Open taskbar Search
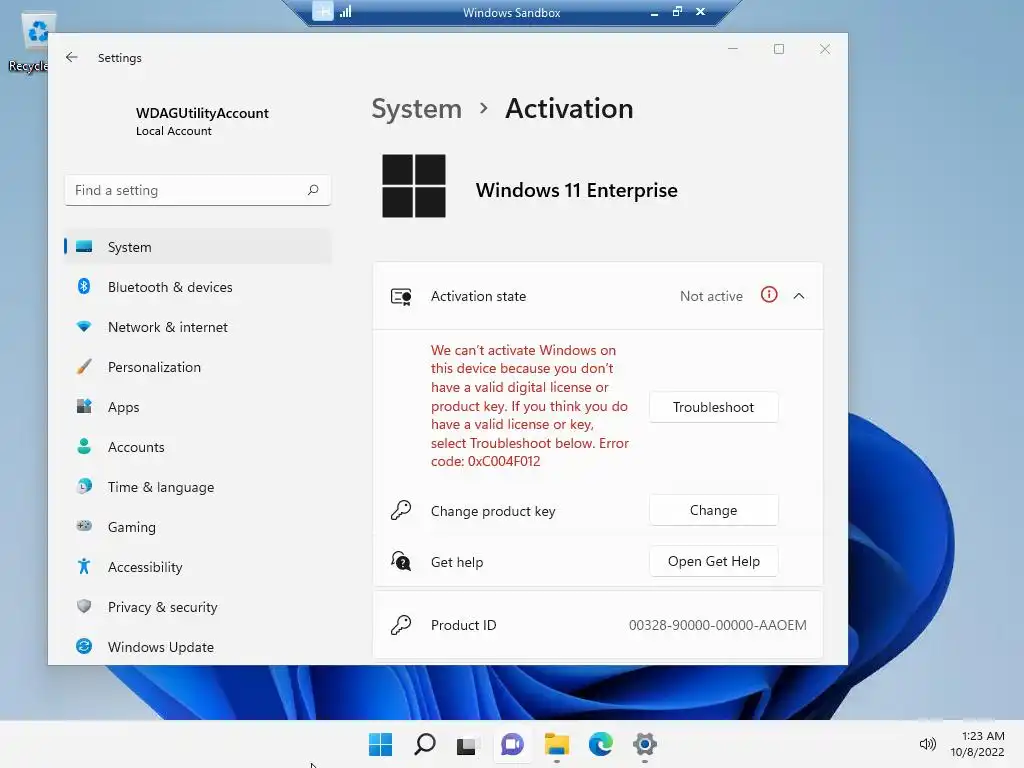The width and height of the screenshot is (1024, 768). point(424,744)
